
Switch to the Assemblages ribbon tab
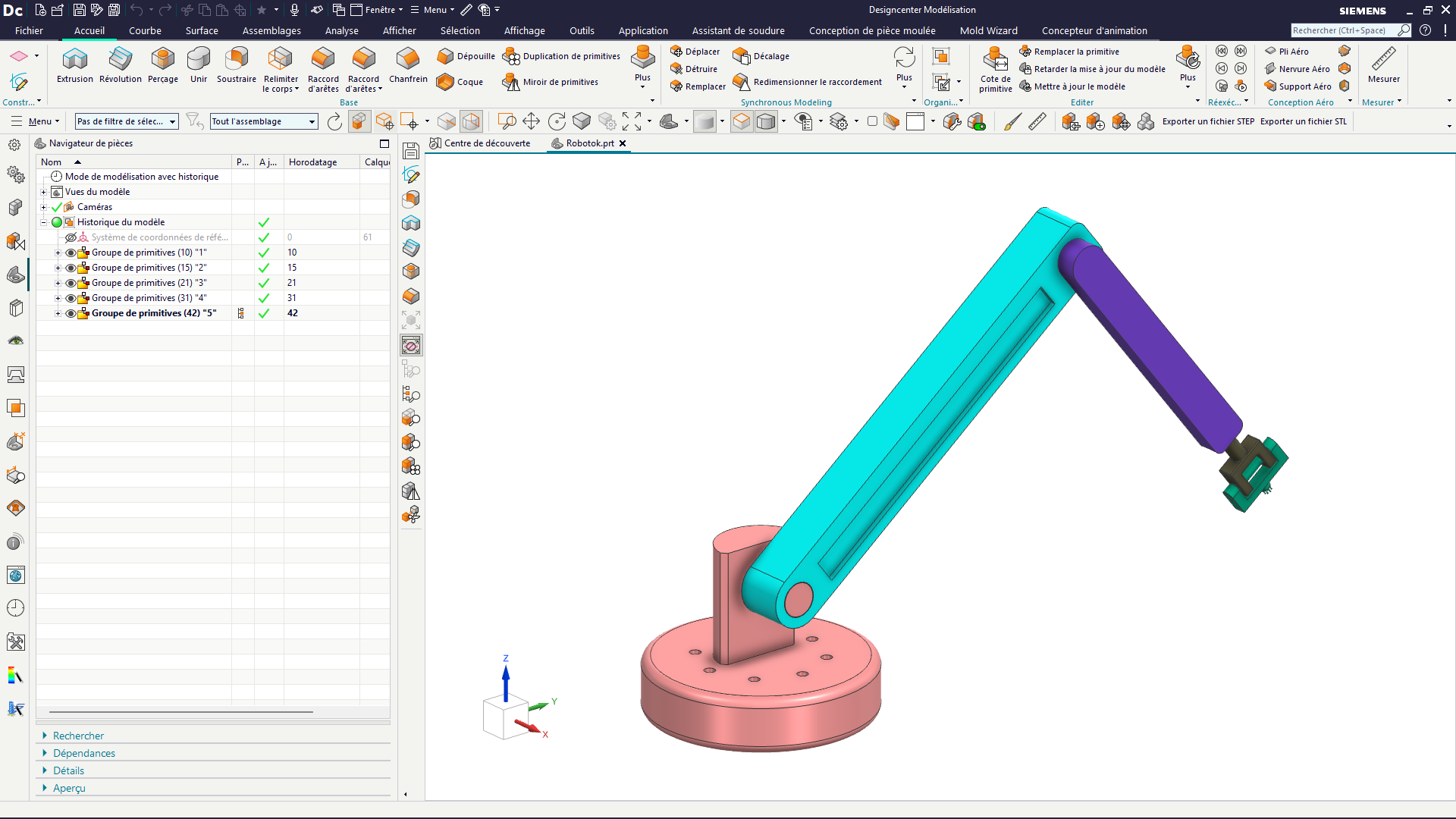[271, 31]
